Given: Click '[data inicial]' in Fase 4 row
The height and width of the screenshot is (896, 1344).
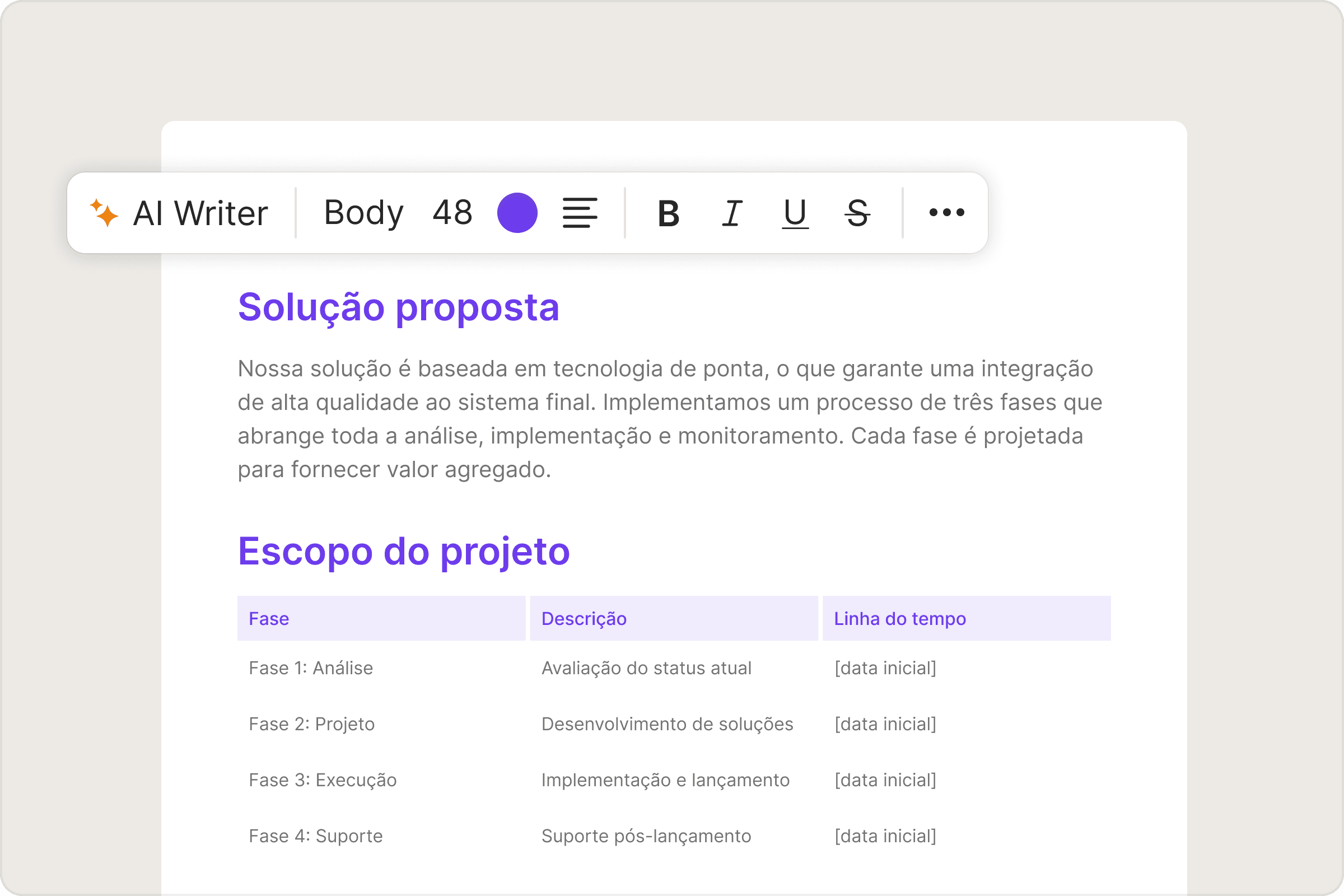Looking at the screenshot, I should (885, 836).
